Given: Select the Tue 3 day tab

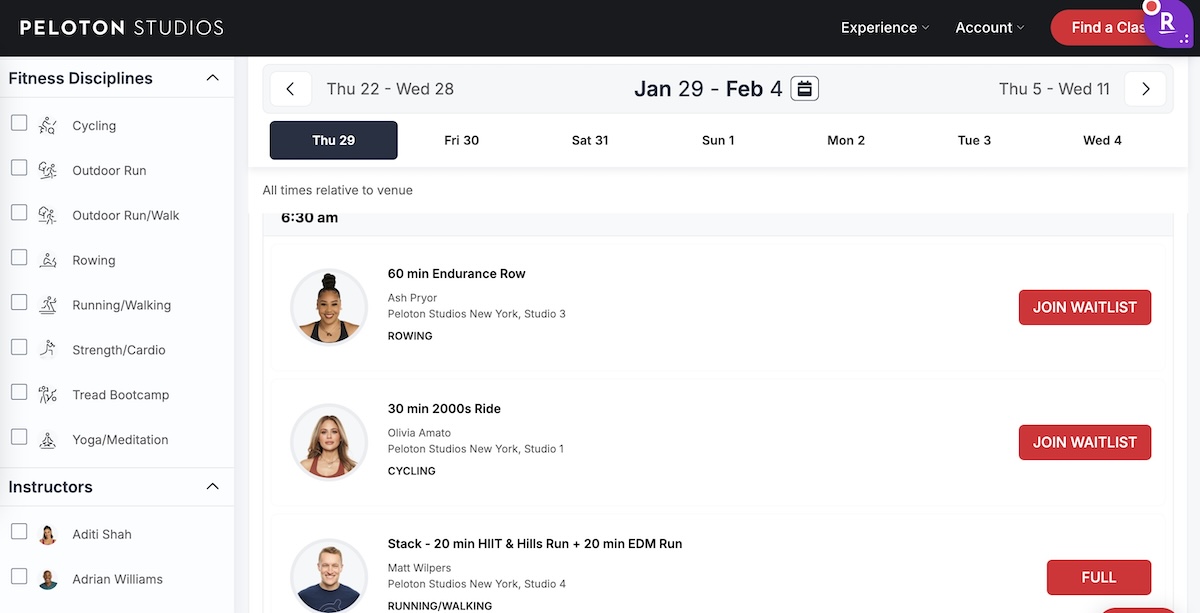Looking at the screenshot, I should click(974, 140).
